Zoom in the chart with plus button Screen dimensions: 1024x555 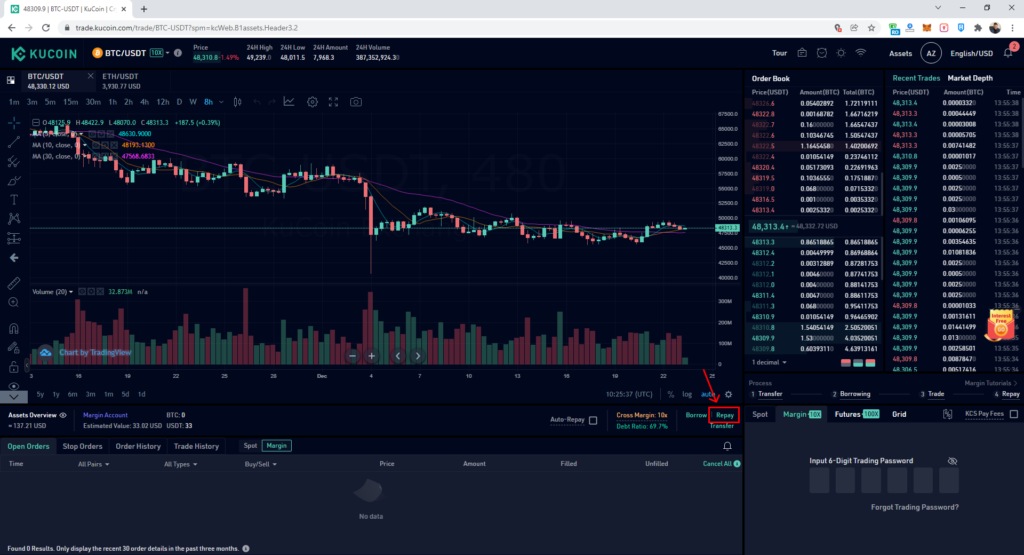pyautogui.click(x=372, y=356)
